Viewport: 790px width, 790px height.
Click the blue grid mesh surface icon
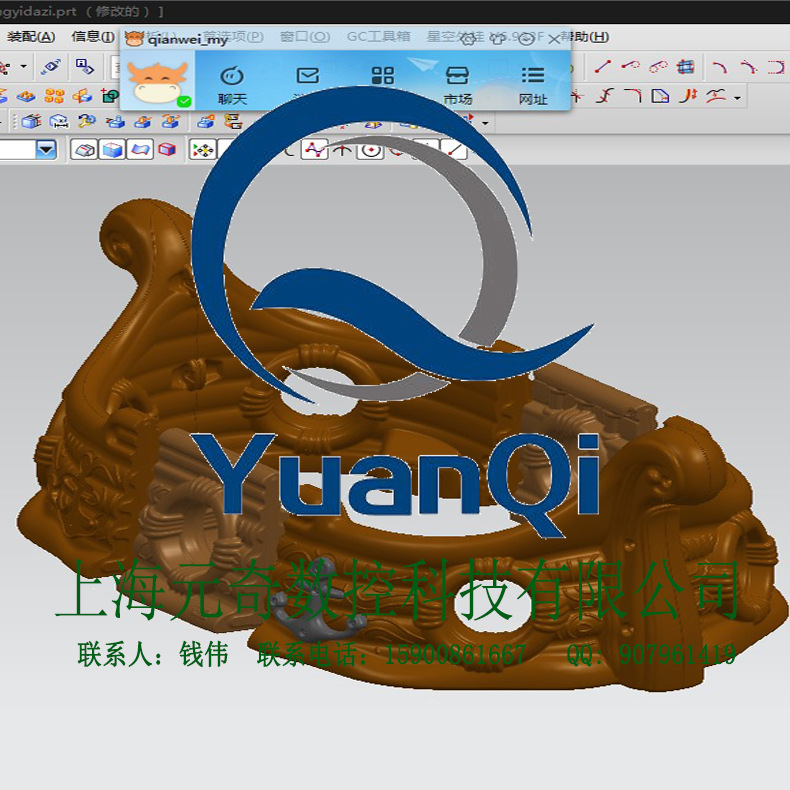click(685, 67)
